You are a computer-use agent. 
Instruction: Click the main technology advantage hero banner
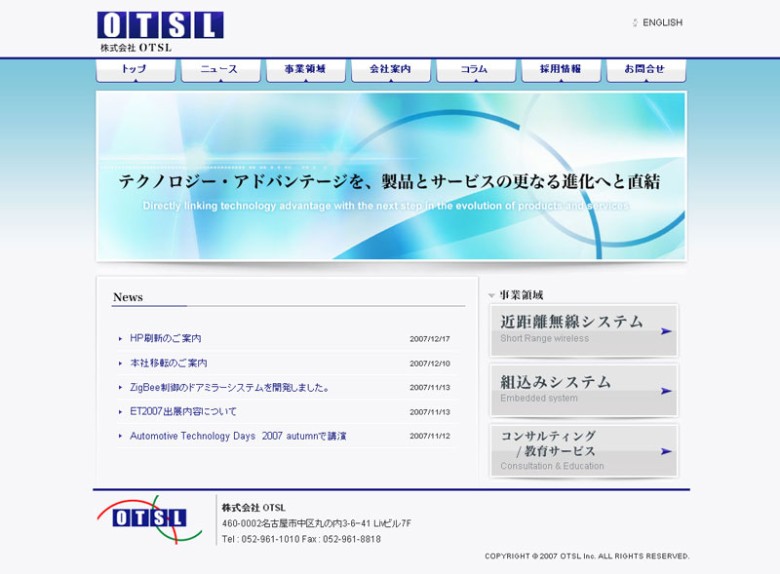390,176
